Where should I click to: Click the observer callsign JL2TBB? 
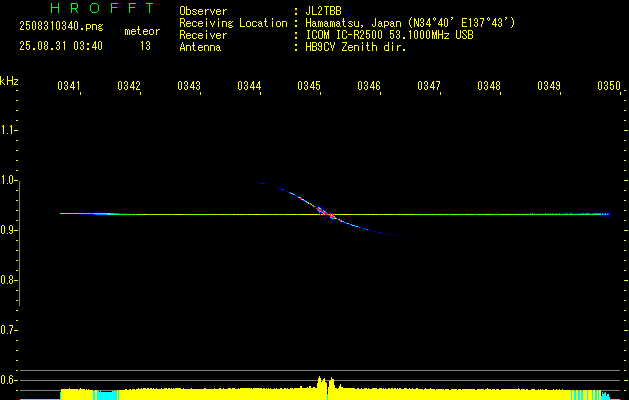pyautogui.click(x=323, y=11)
